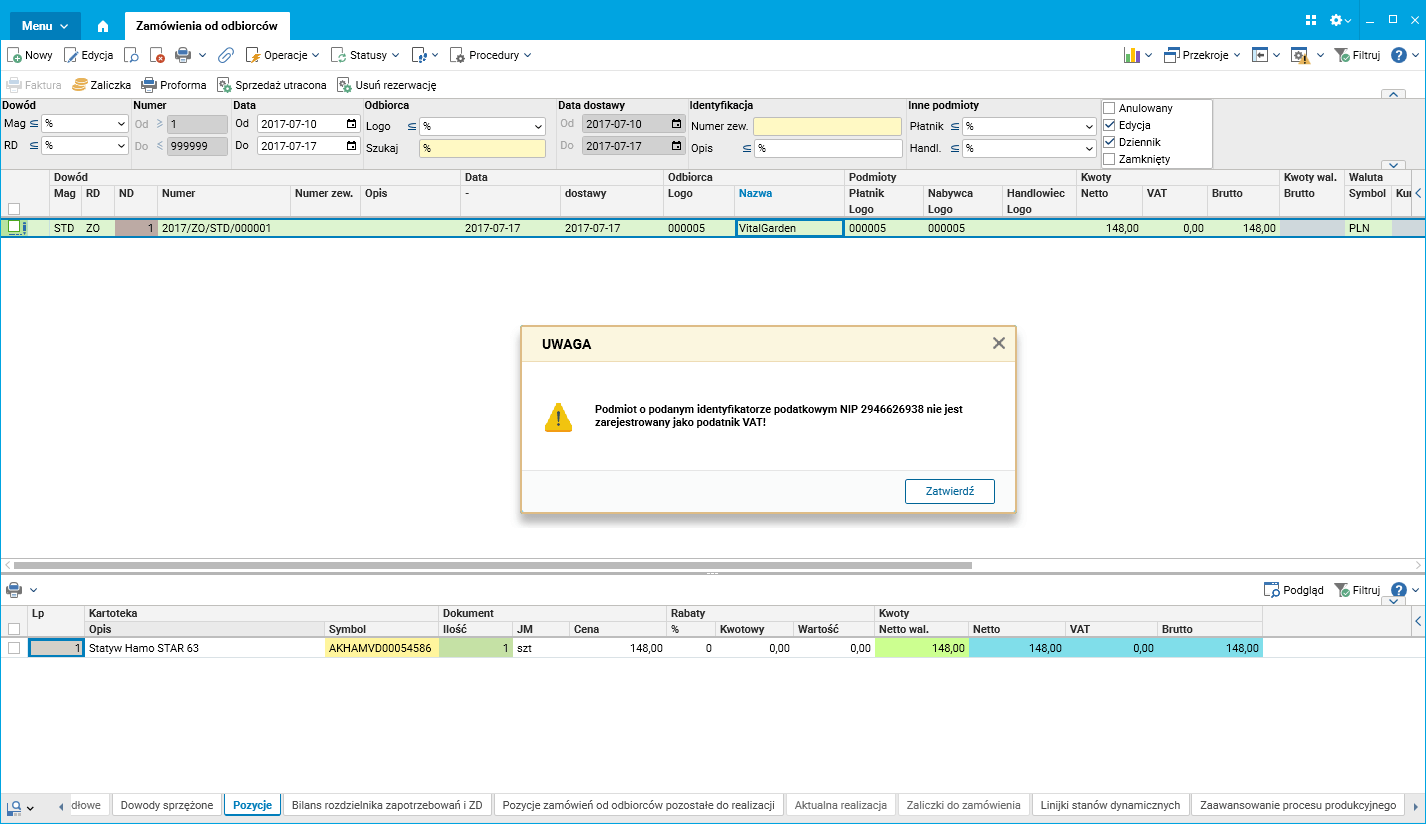
Task: Click the bar chart icon in top toolbar
Action: [1132, 55]
